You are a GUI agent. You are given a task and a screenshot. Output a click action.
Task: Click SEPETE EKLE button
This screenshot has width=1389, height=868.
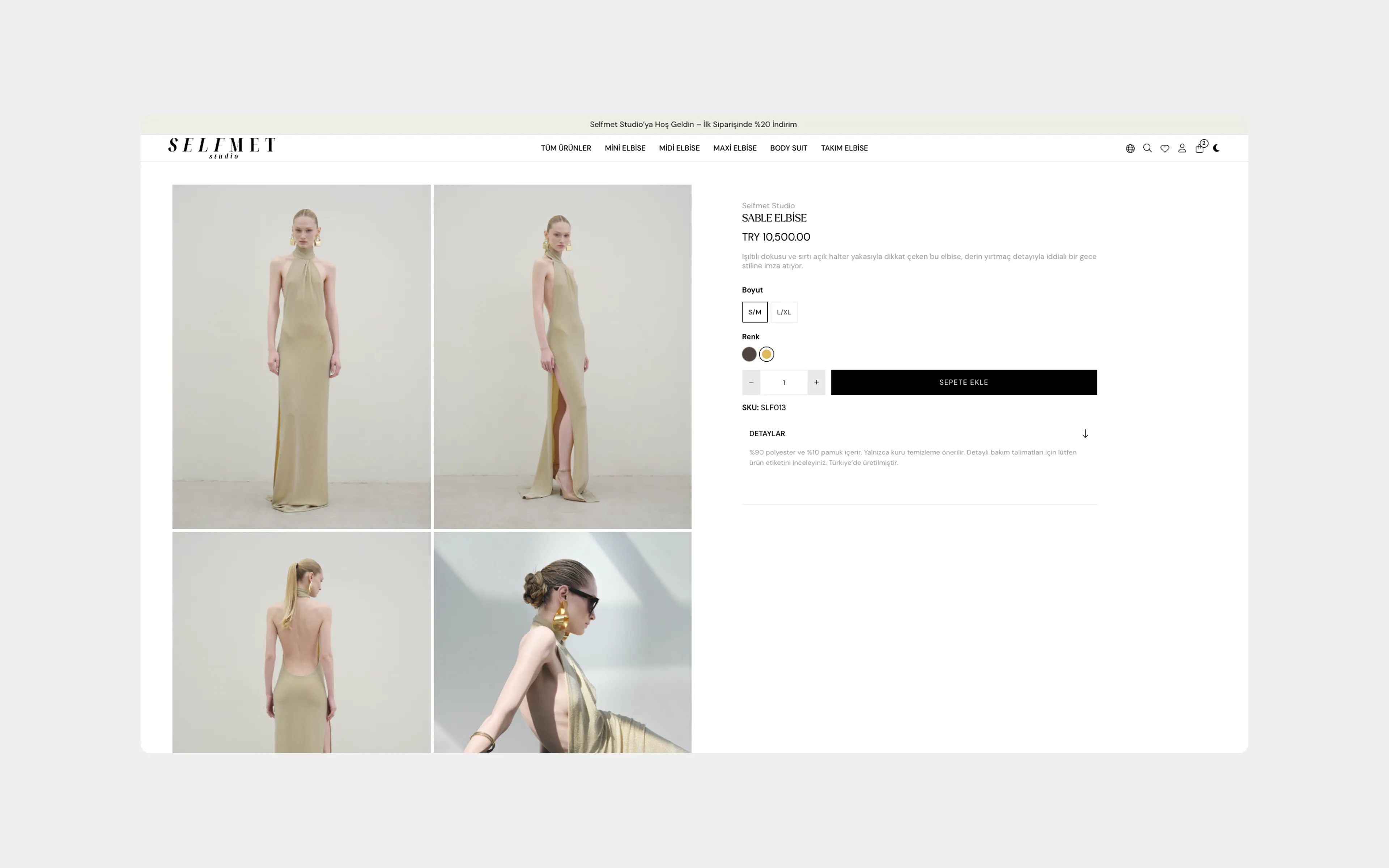(x=964, y=382)
